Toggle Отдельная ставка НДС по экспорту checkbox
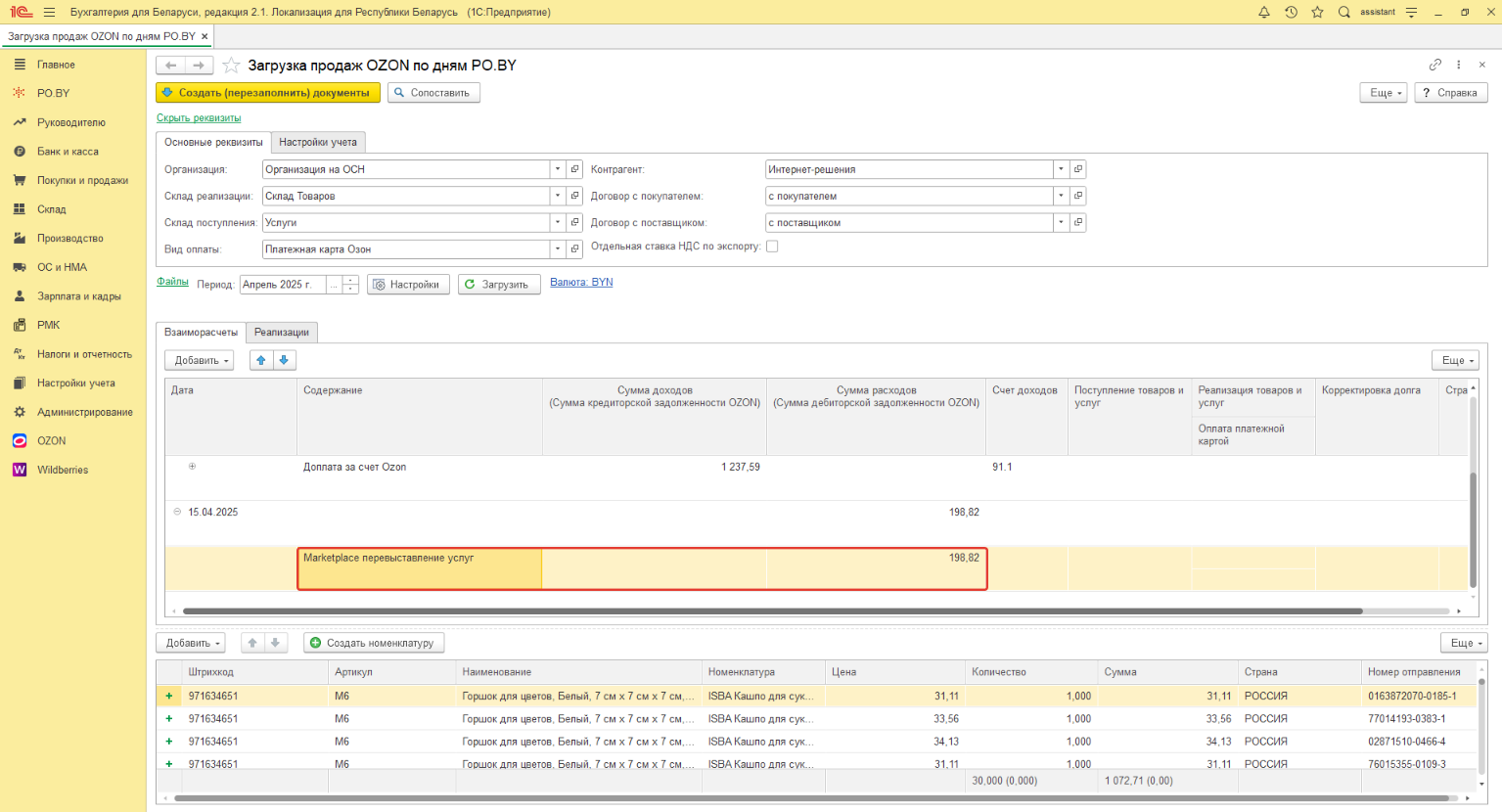Screen dimensions: 1502x812 772,247
